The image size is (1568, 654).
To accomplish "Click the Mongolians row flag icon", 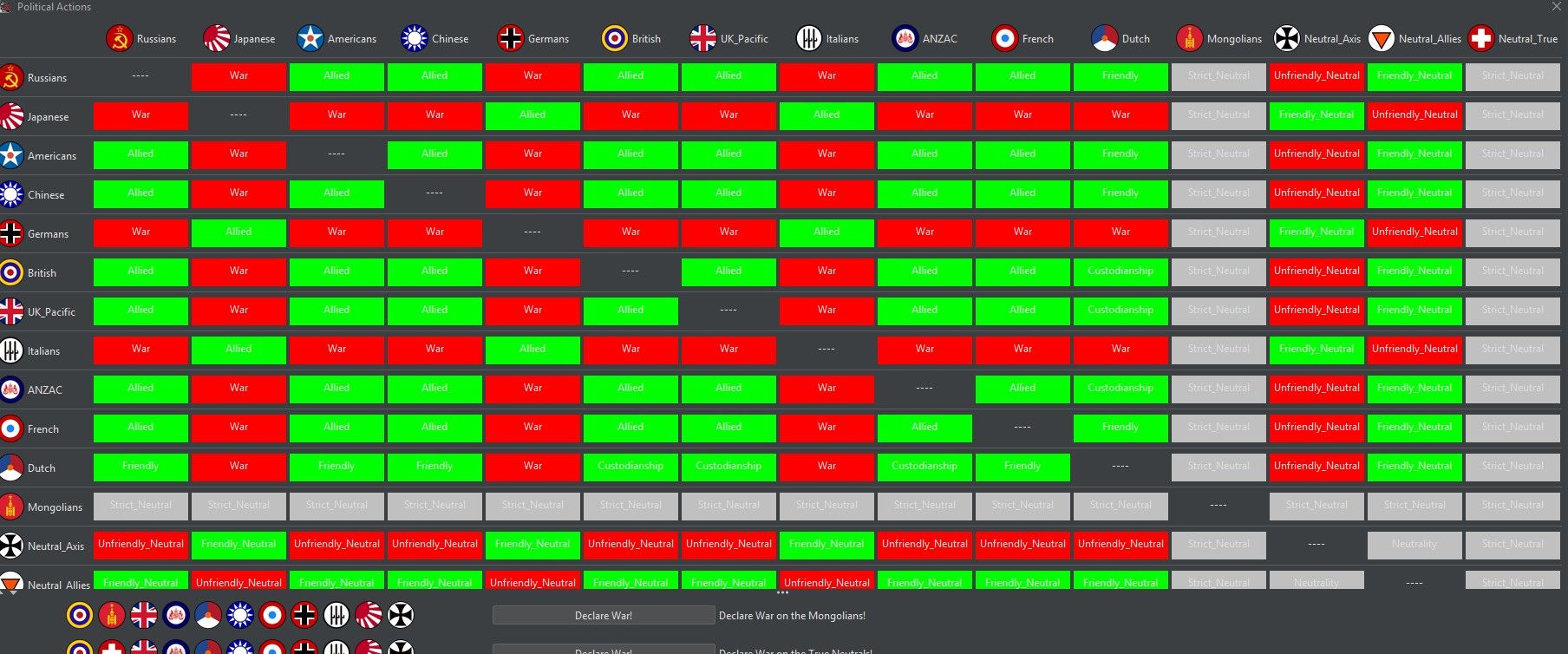I will 11,507.
